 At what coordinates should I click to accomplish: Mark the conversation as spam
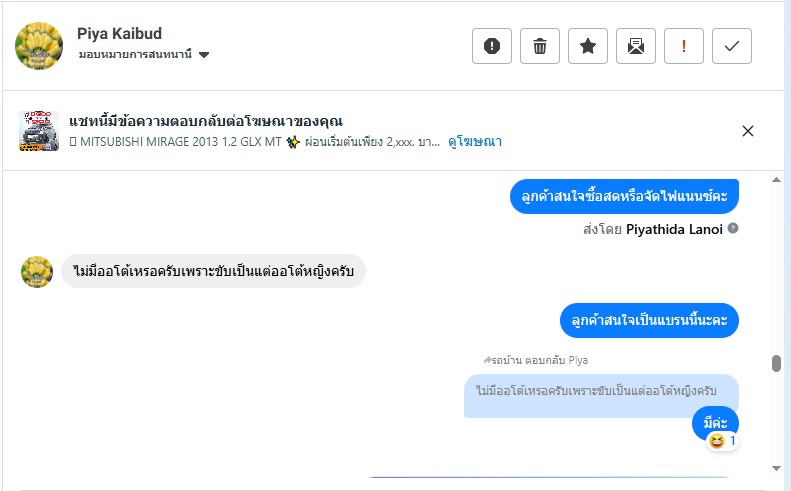[492, 46]
